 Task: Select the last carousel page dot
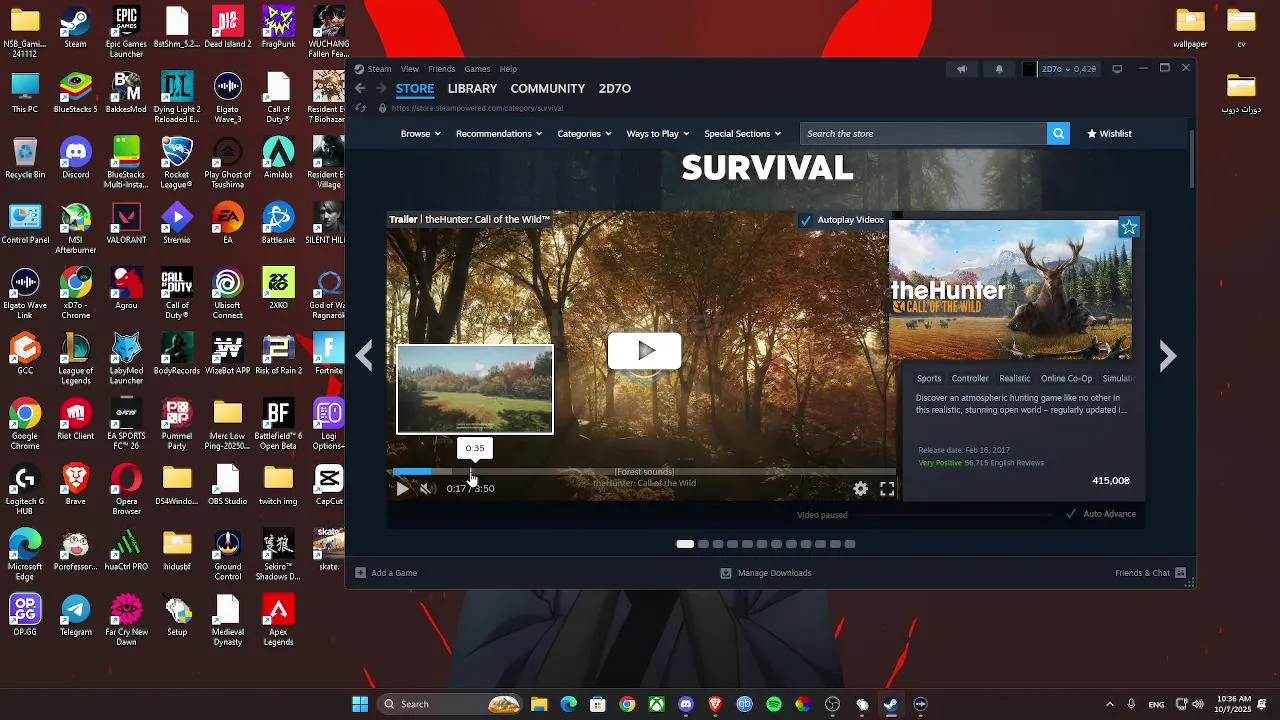click(x=850, y=544)
